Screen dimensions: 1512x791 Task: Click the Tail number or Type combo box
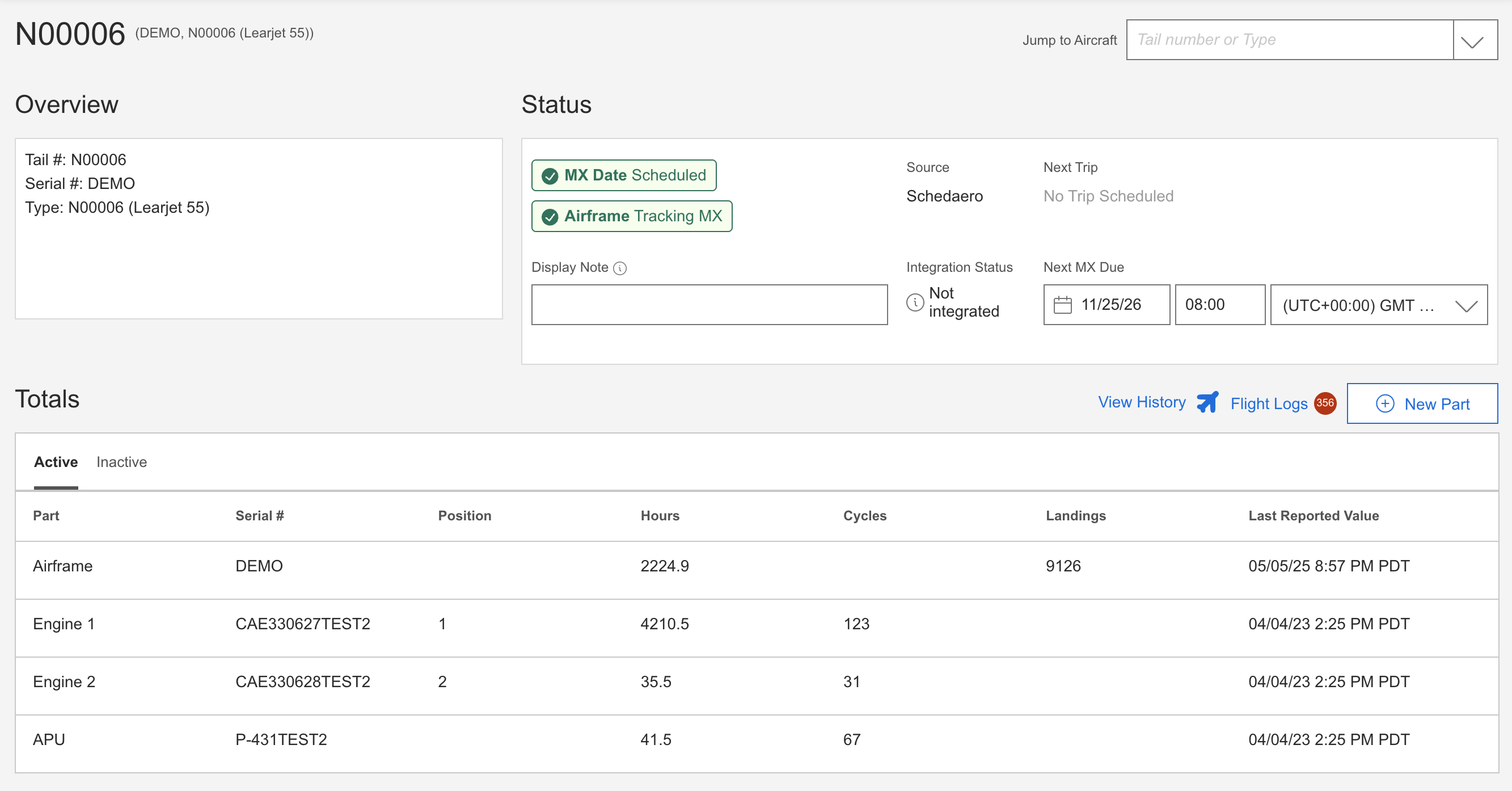click(x=1289, y=40)
